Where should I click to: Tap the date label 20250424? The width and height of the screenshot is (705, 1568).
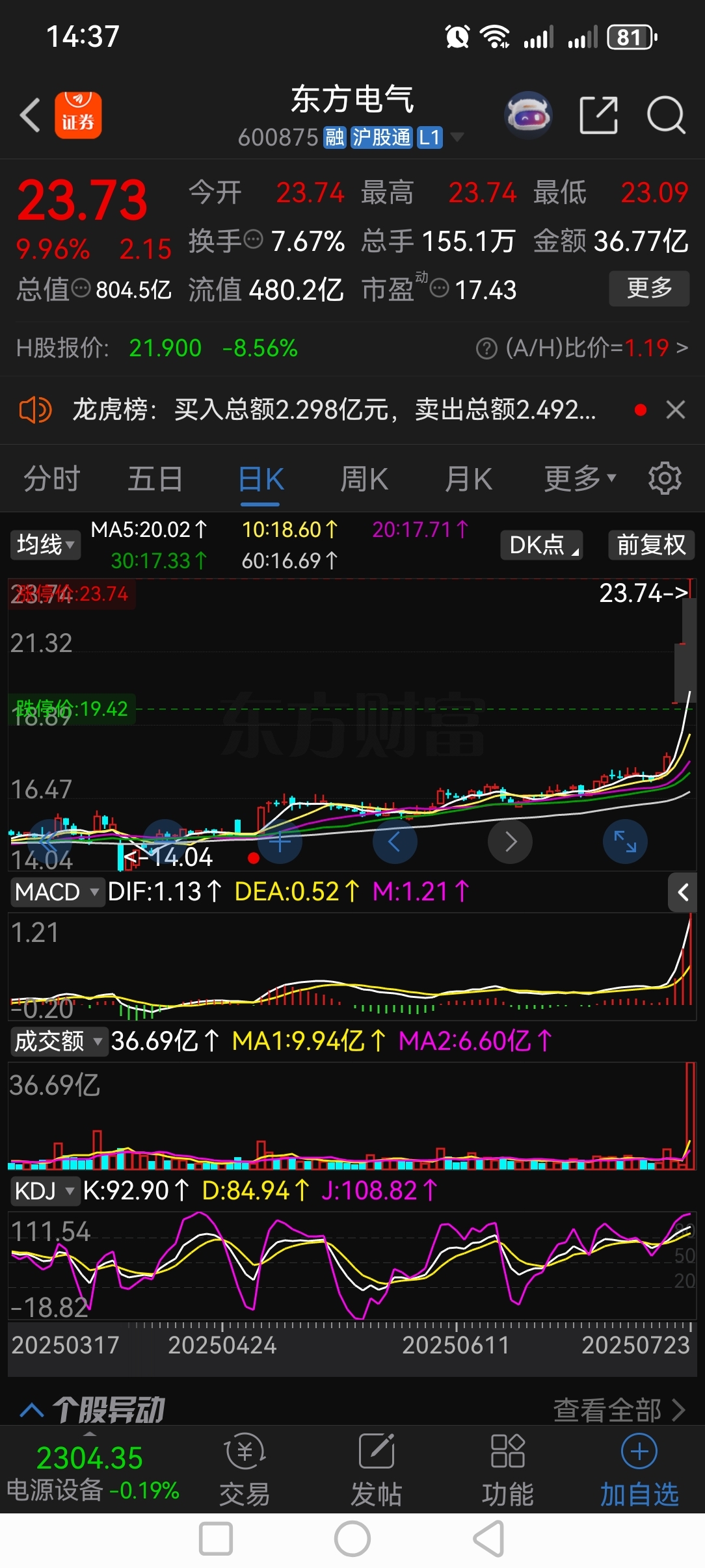(x=222, y=1345)
